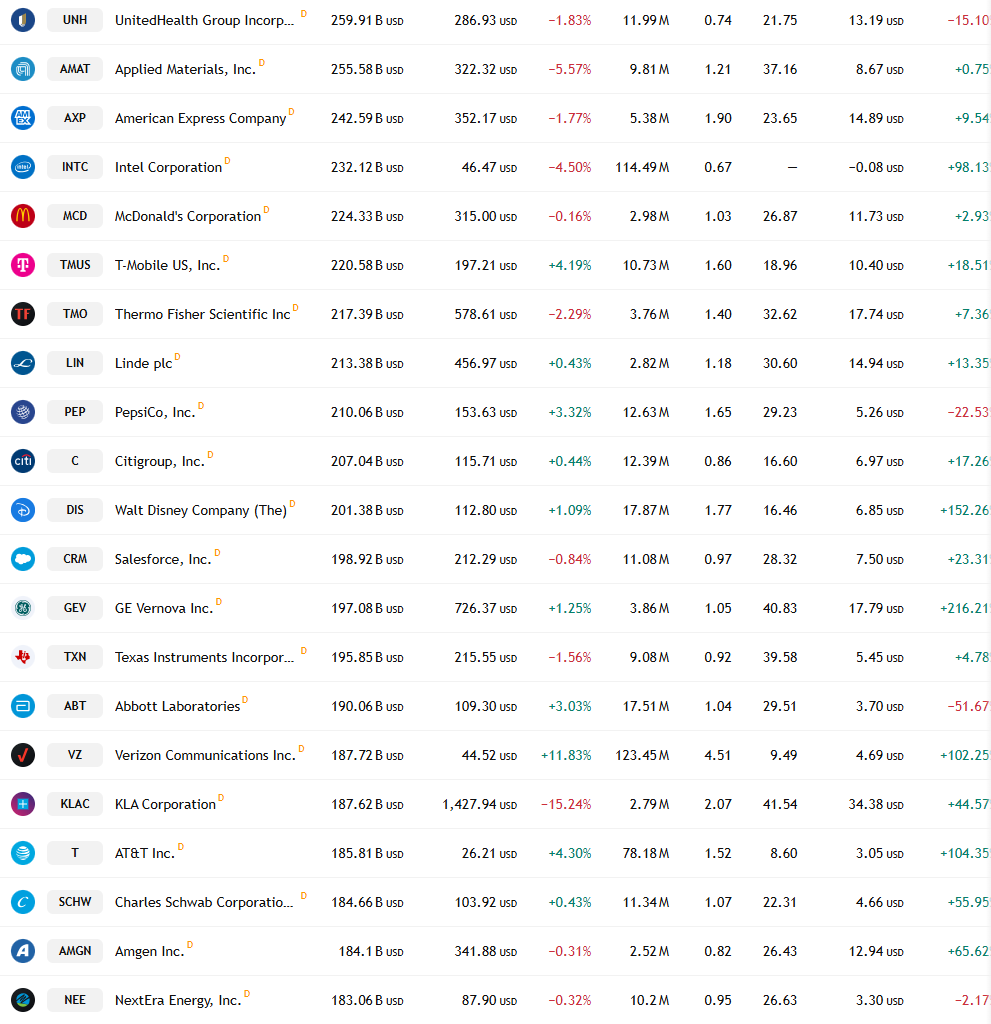
Task: Click T-Mobile's +4.19% change value
Action: click(570, 265)
